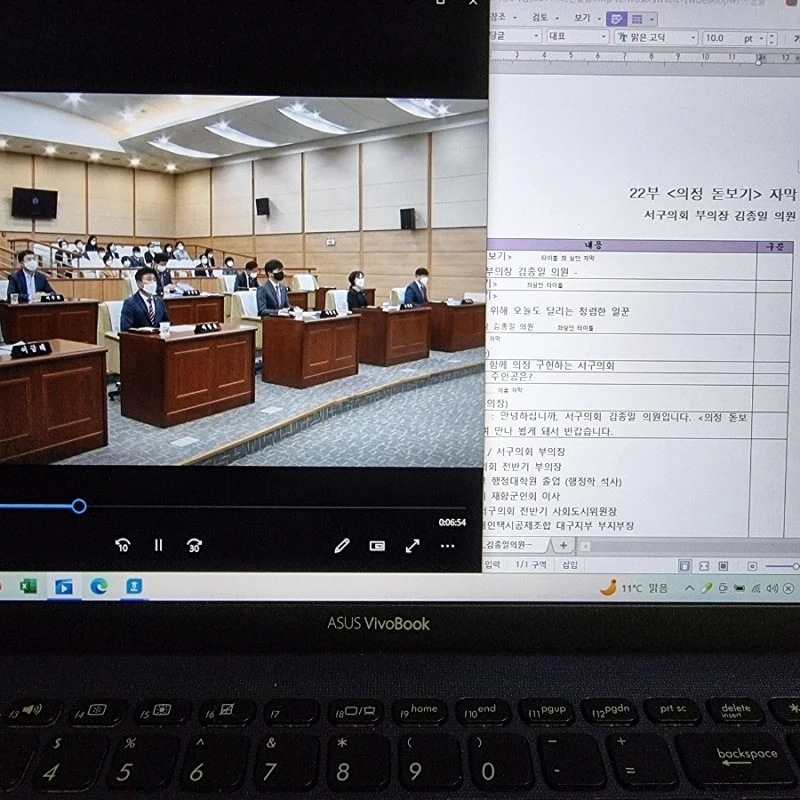Click text 재향군인회 이사
This screenshot has width=800, height=800.
[x=526, y=496]
